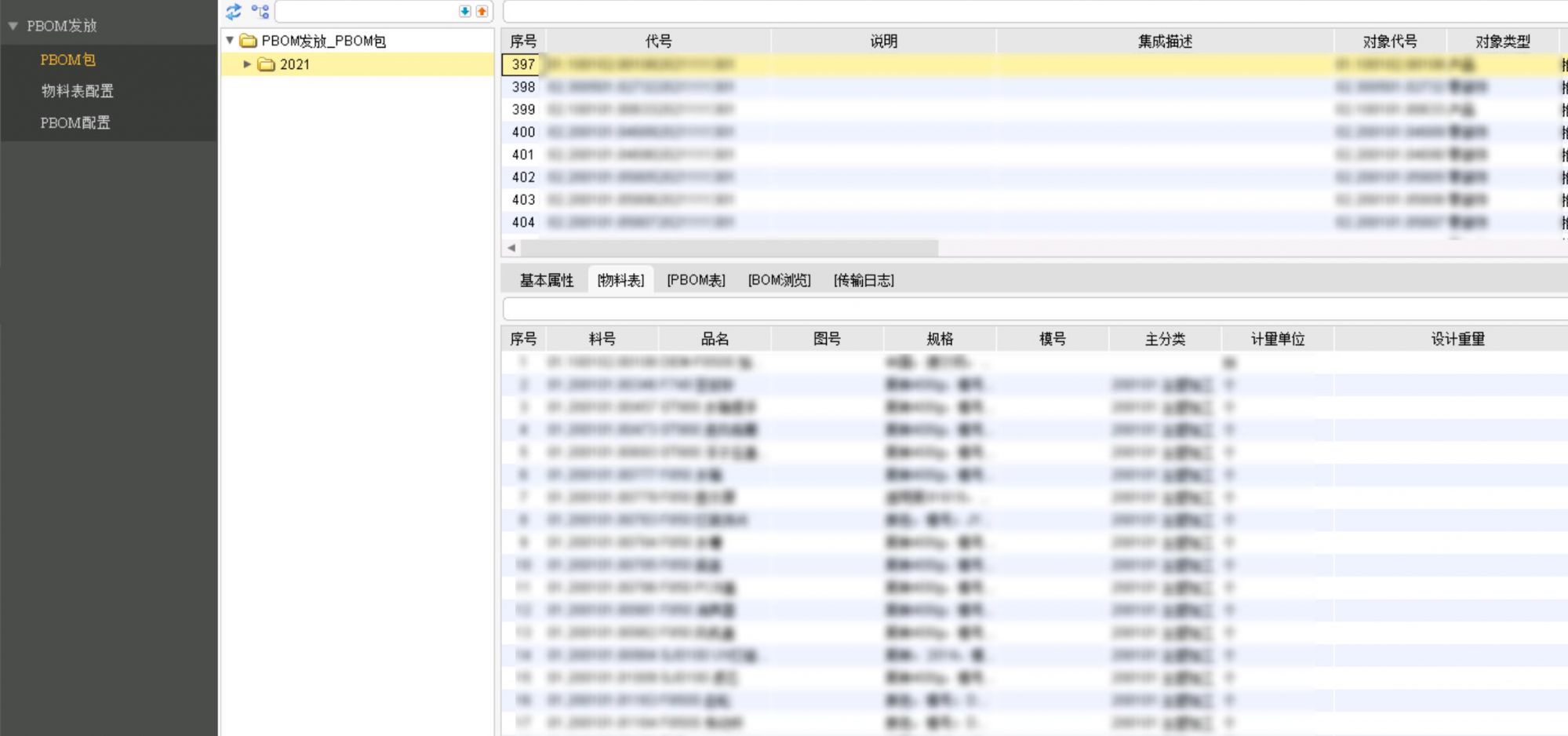Select the PBOM发放_PBOM包 root tree item

[323, 41]
